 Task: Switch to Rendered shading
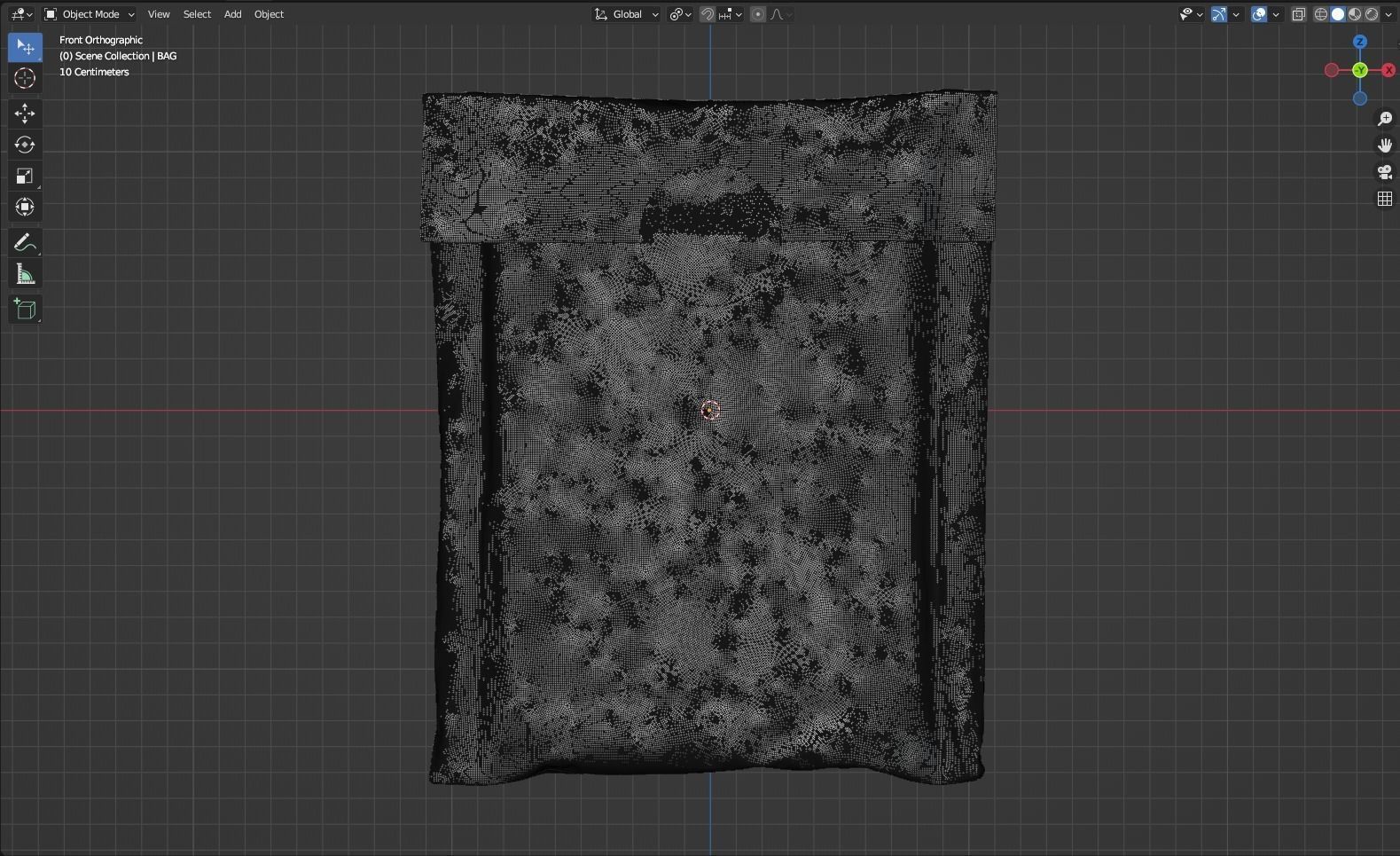pyautogui.click(x=1372, y=14)
